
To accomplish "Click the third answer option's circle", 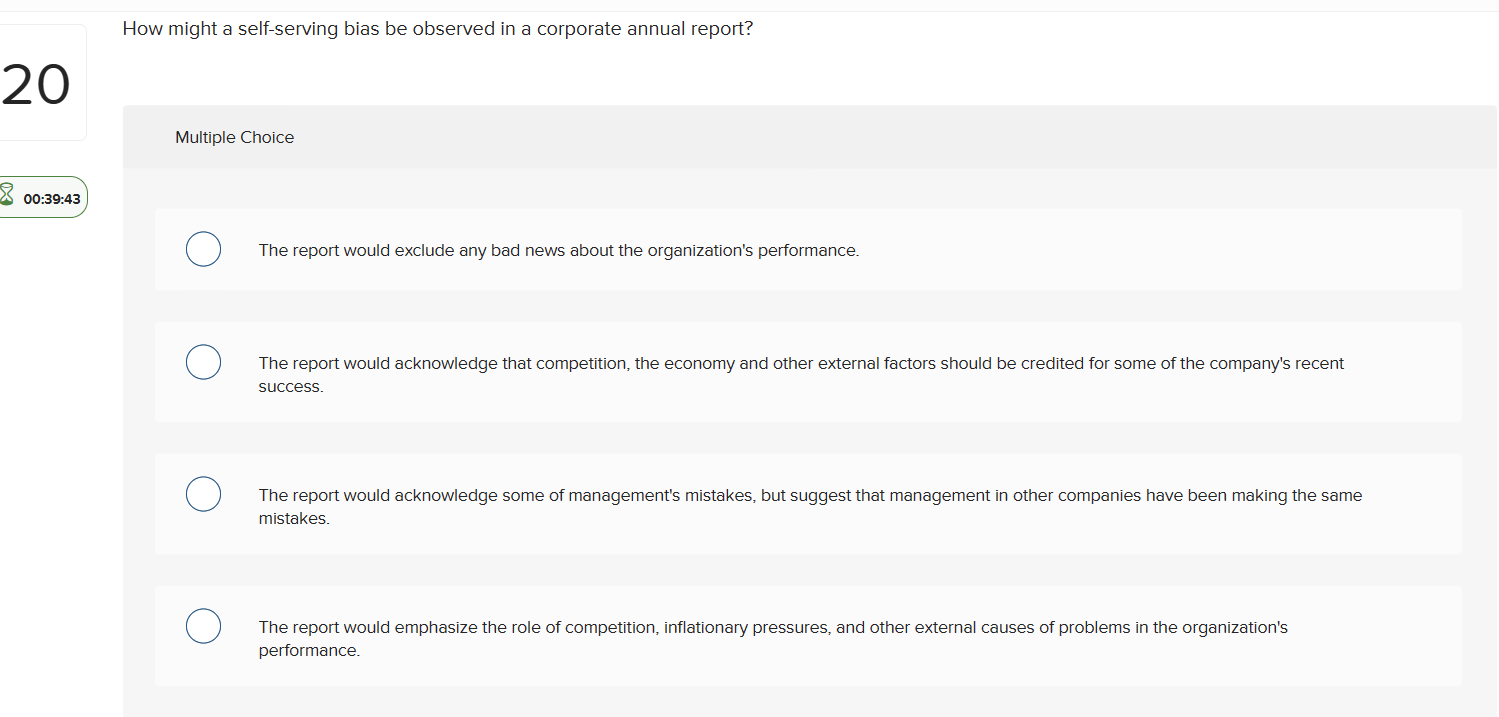I will (x=203, y=493).
